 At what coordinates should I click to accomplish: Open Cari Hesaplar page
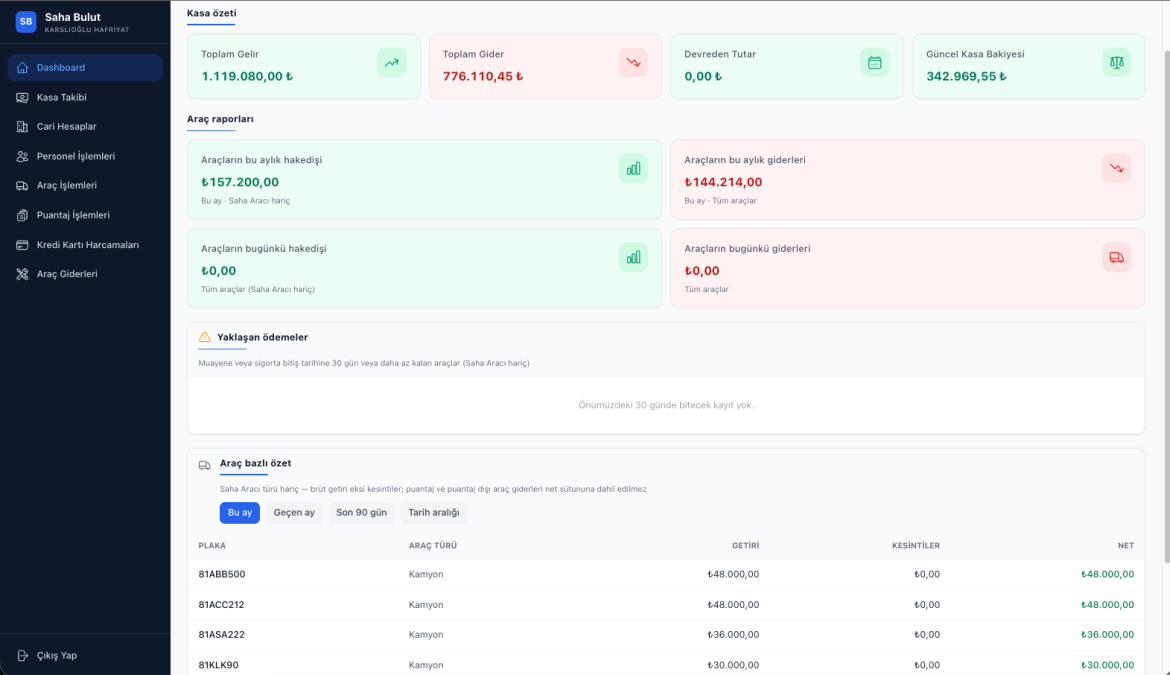point(66,127)
